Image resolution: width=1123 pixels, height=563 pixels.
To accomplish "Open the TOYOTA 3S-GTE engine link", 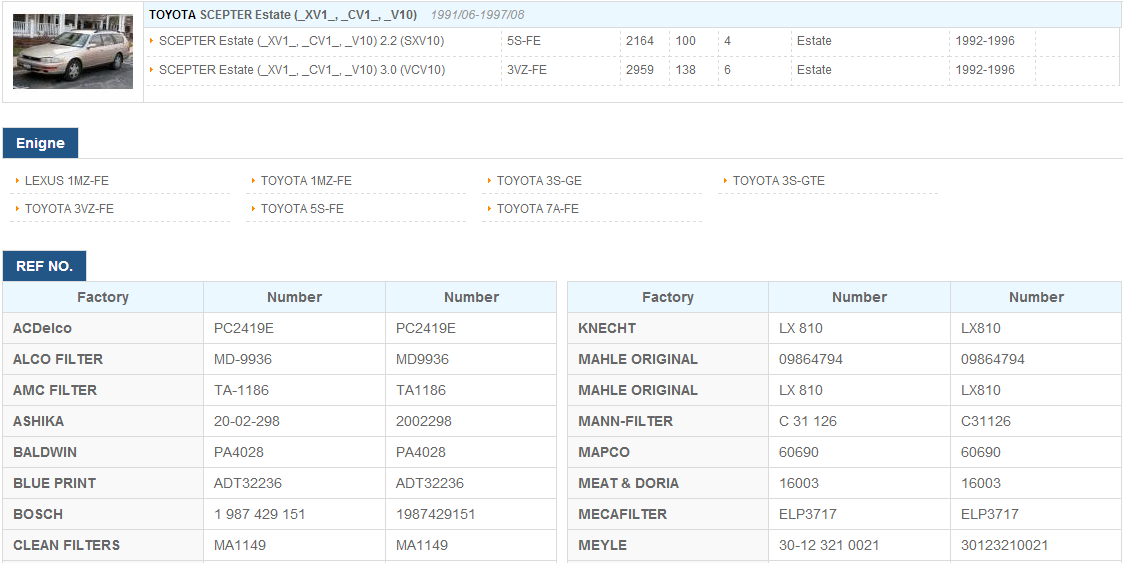I will (x=779, y=181).
